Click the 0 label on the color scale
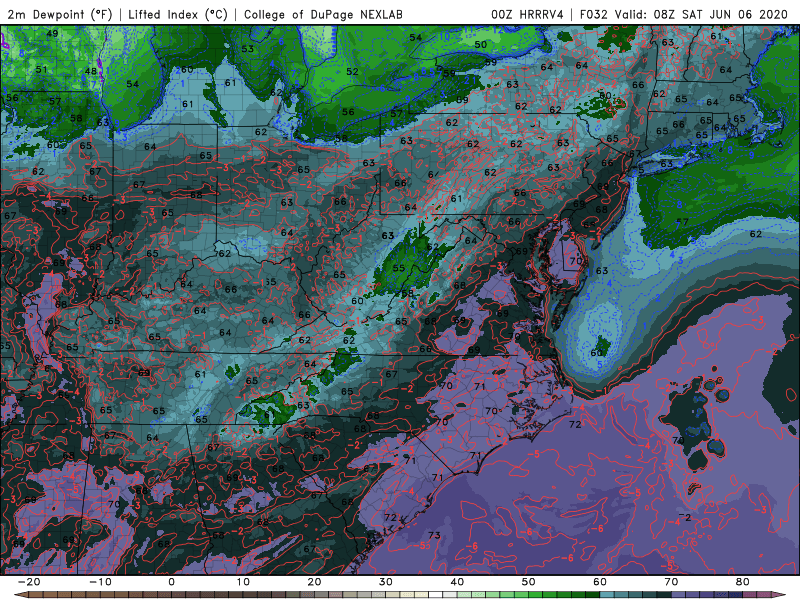This screenshot has height=600, width=800. [171, 582]
